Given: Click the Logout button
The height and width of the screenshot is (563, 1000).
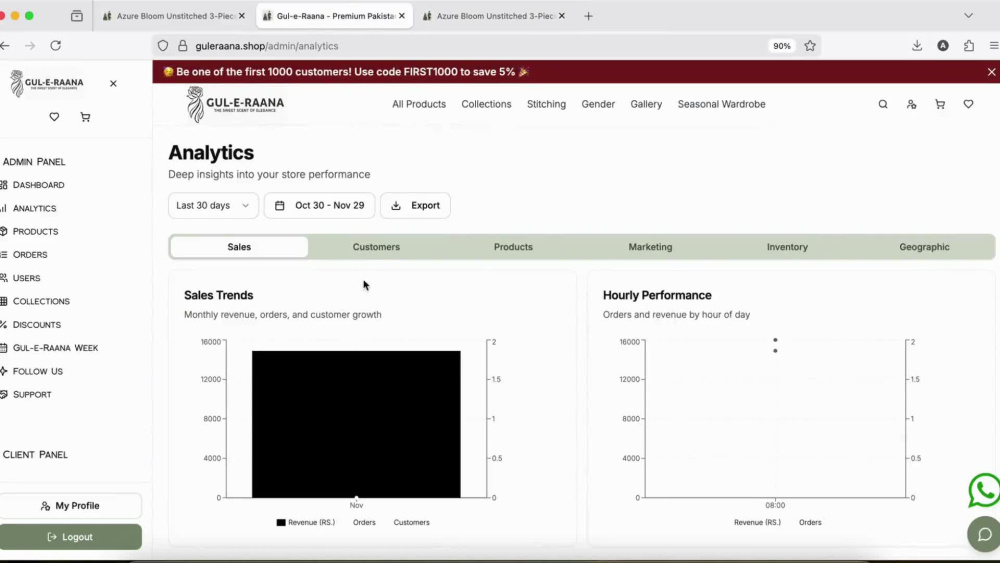Looking at the screenshot, I should click(x=70, y=537).
